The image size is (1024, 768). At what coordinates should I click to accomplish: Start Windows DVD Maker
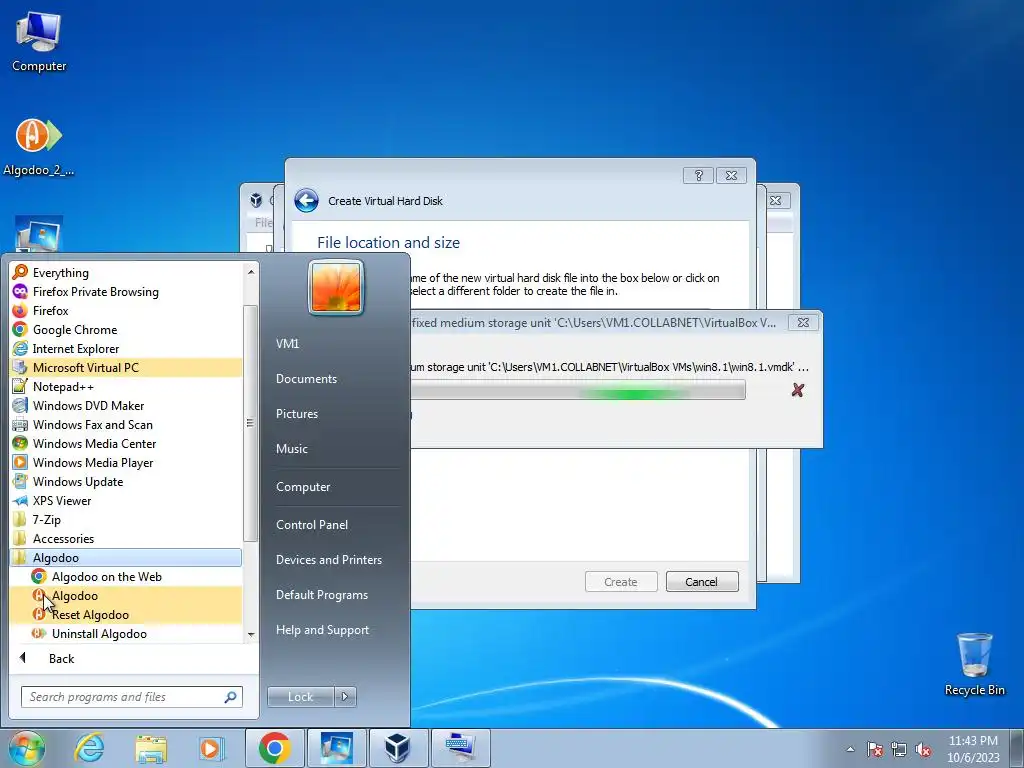coord(126,405)
